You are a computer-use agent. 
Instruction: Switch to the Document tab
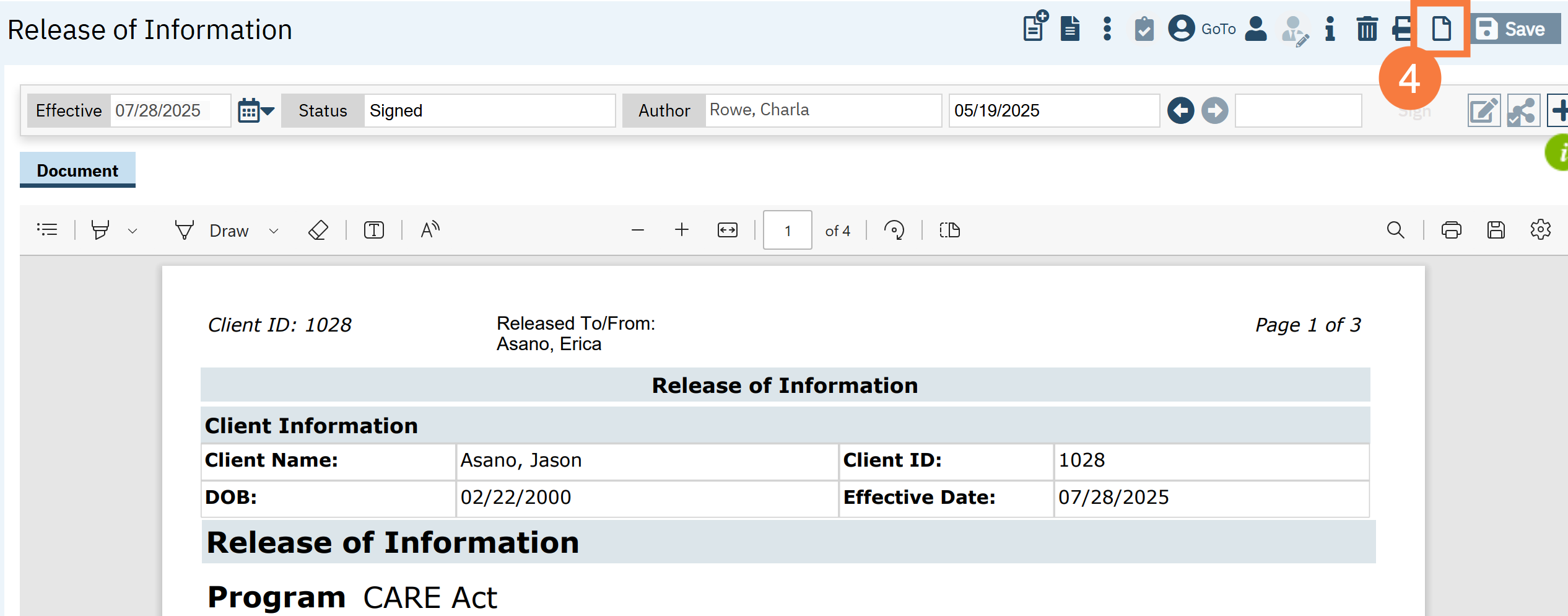(x=77, y=170)
